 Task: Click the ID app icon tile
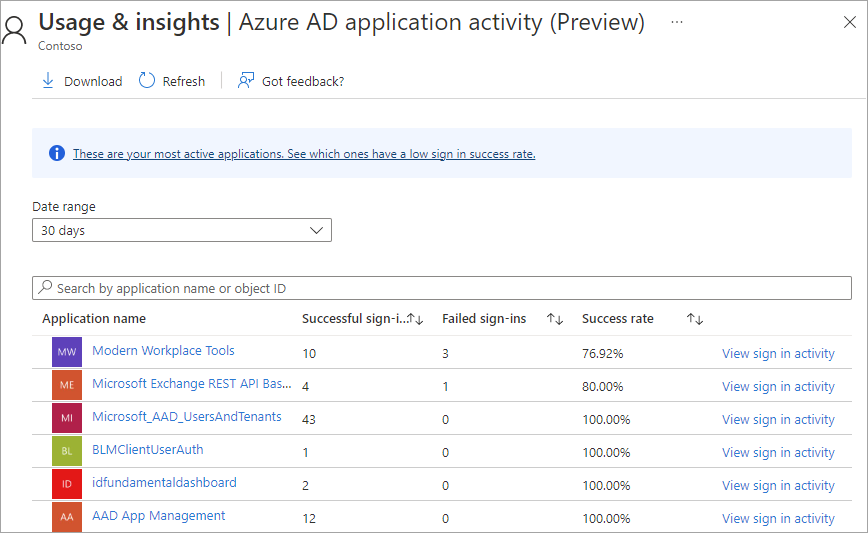67,484
